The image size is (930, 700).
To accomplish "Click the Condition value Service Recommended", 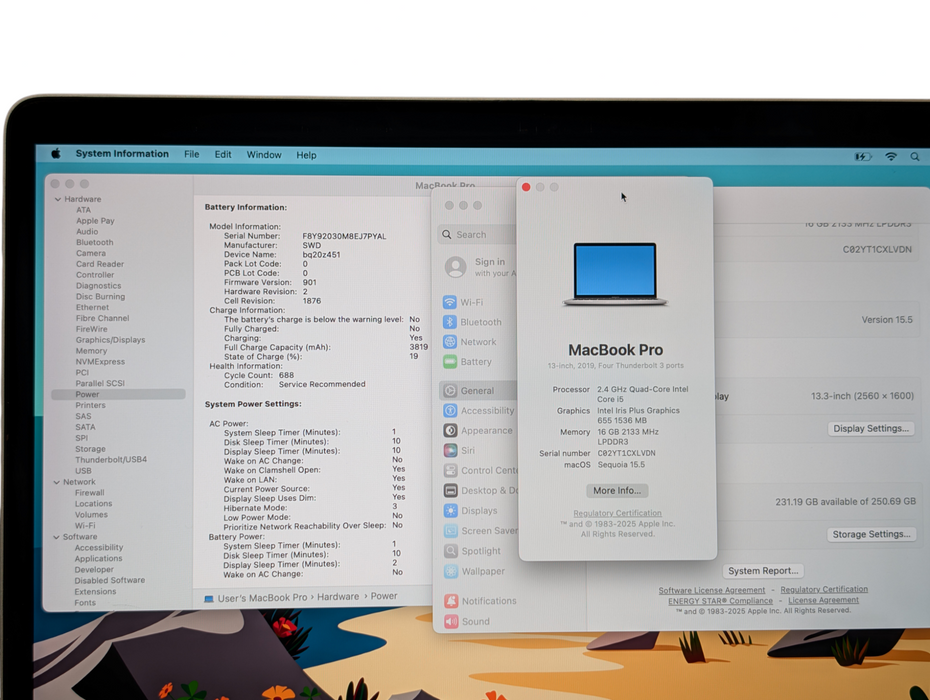I will [x=322, y=384].
